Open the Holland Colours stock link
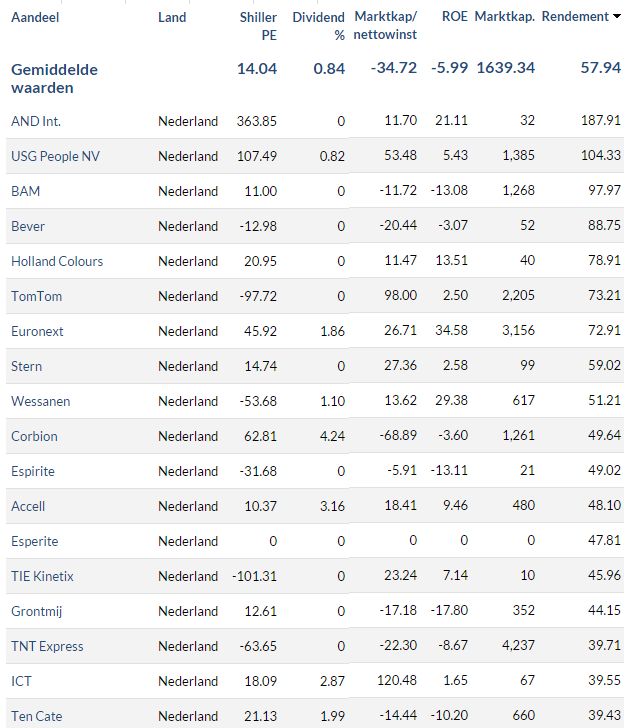The width and height of the screenshot is (631, 728). click(x=57, y=261)
